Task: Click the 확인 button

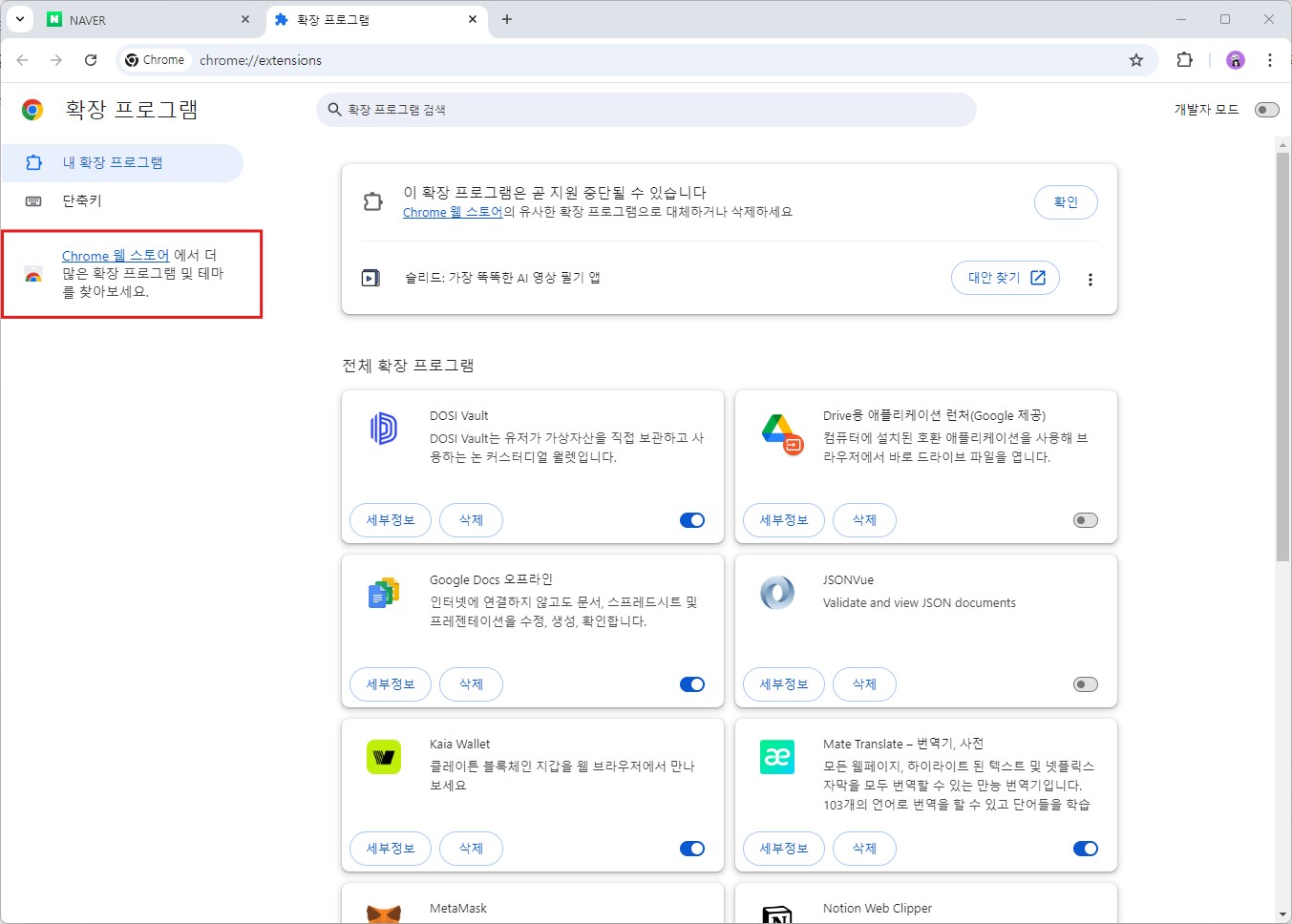Action: click(1066, 202)
